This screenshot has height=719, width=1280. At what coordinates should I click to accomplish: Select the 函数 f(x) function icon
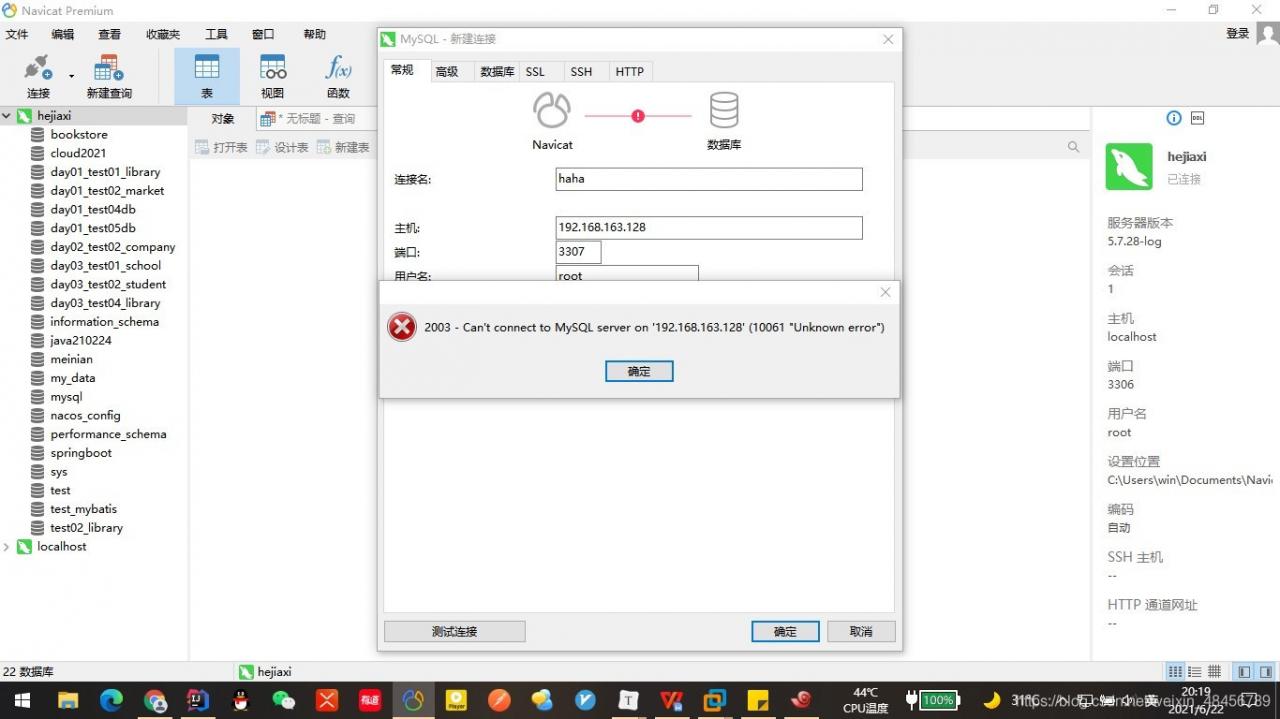(339, 68)
